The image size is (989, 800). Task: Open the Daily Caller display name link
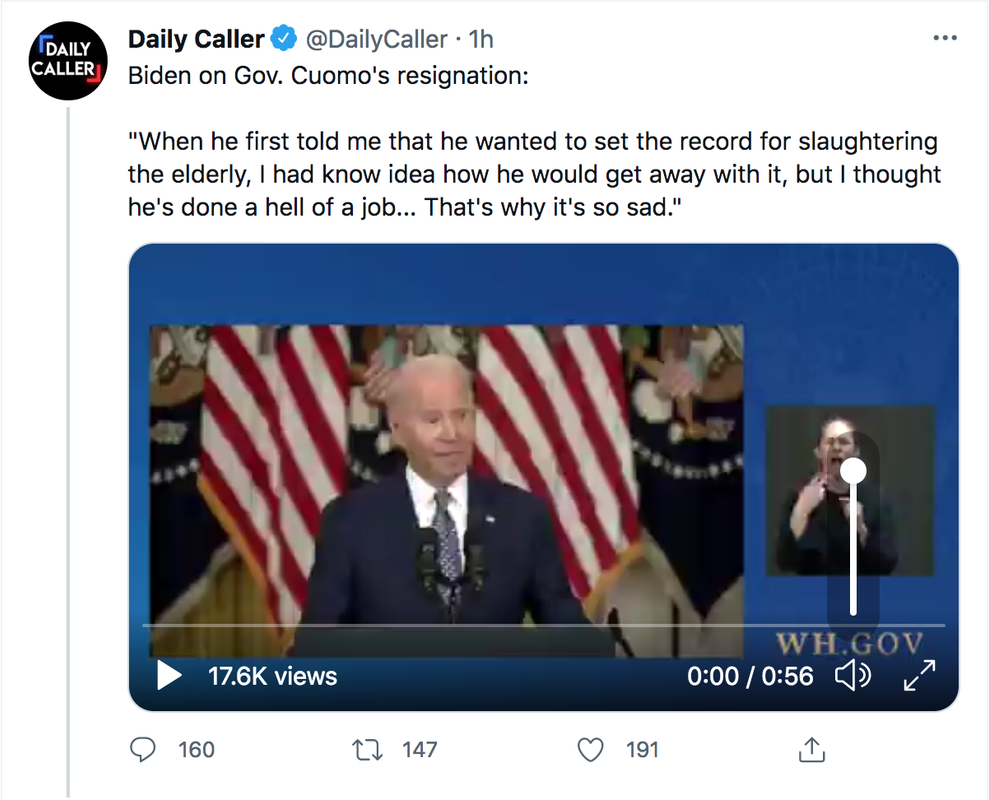click(x=196, y=39)
